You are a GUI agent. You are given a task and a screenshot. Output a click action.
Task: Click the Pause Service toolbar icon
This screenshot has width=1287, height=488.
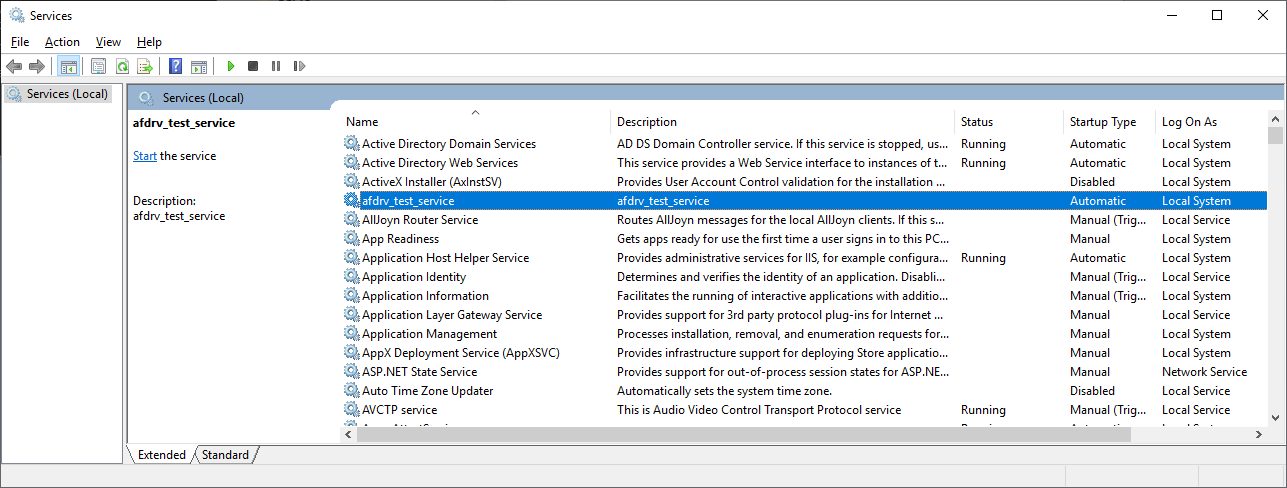276,66
